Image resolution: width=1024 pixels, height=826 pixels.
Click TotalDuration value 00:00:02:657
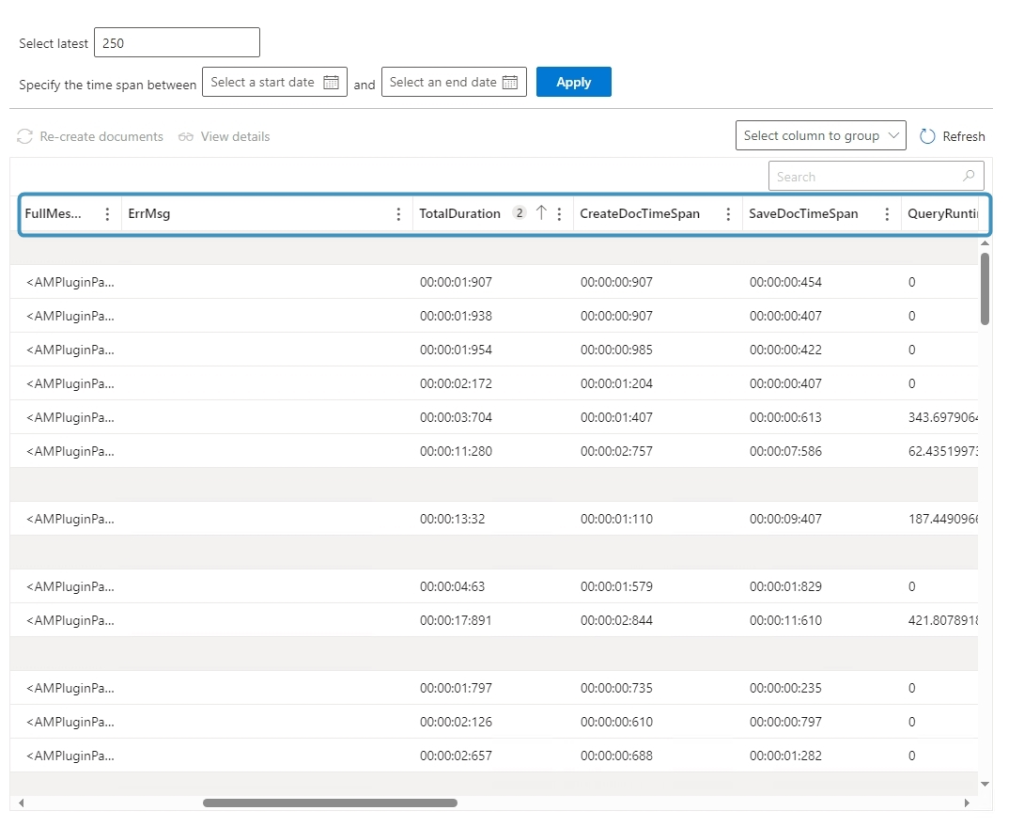pyautogui.click(x=456, y=755)
